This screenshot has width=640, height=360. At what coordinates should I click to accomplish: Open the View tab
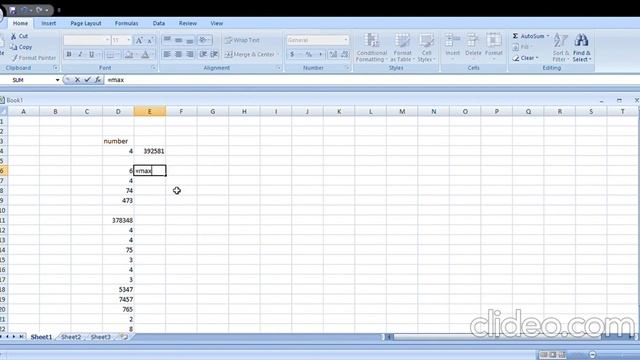click(217, 23)
